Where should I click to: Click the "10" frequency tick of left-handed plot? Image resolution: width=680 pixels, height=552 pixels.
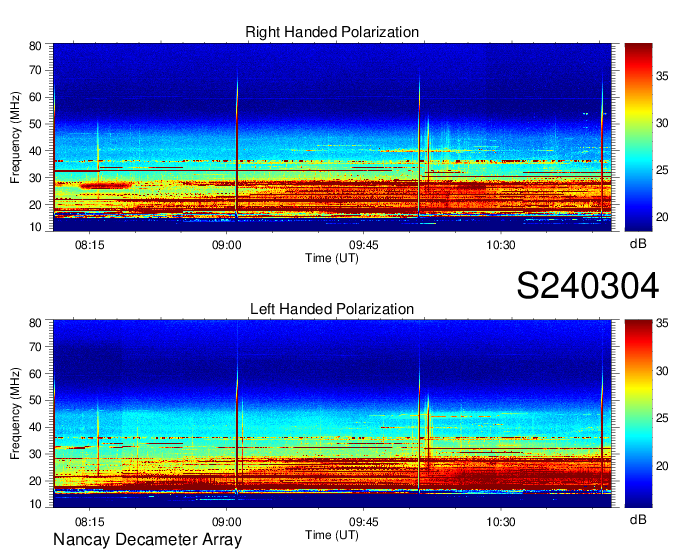[35, 504]
